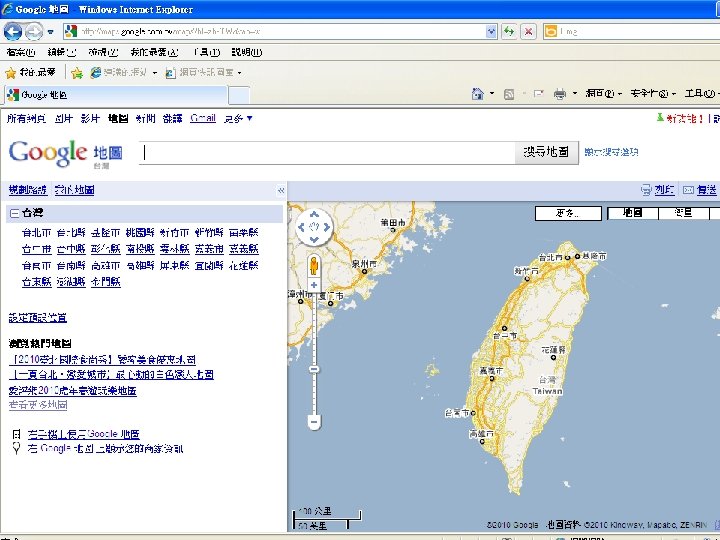Viewport: 720px width, 540px height.
Task: Expand the Home button dropdown arrow
Action: (x=492, y=94)
